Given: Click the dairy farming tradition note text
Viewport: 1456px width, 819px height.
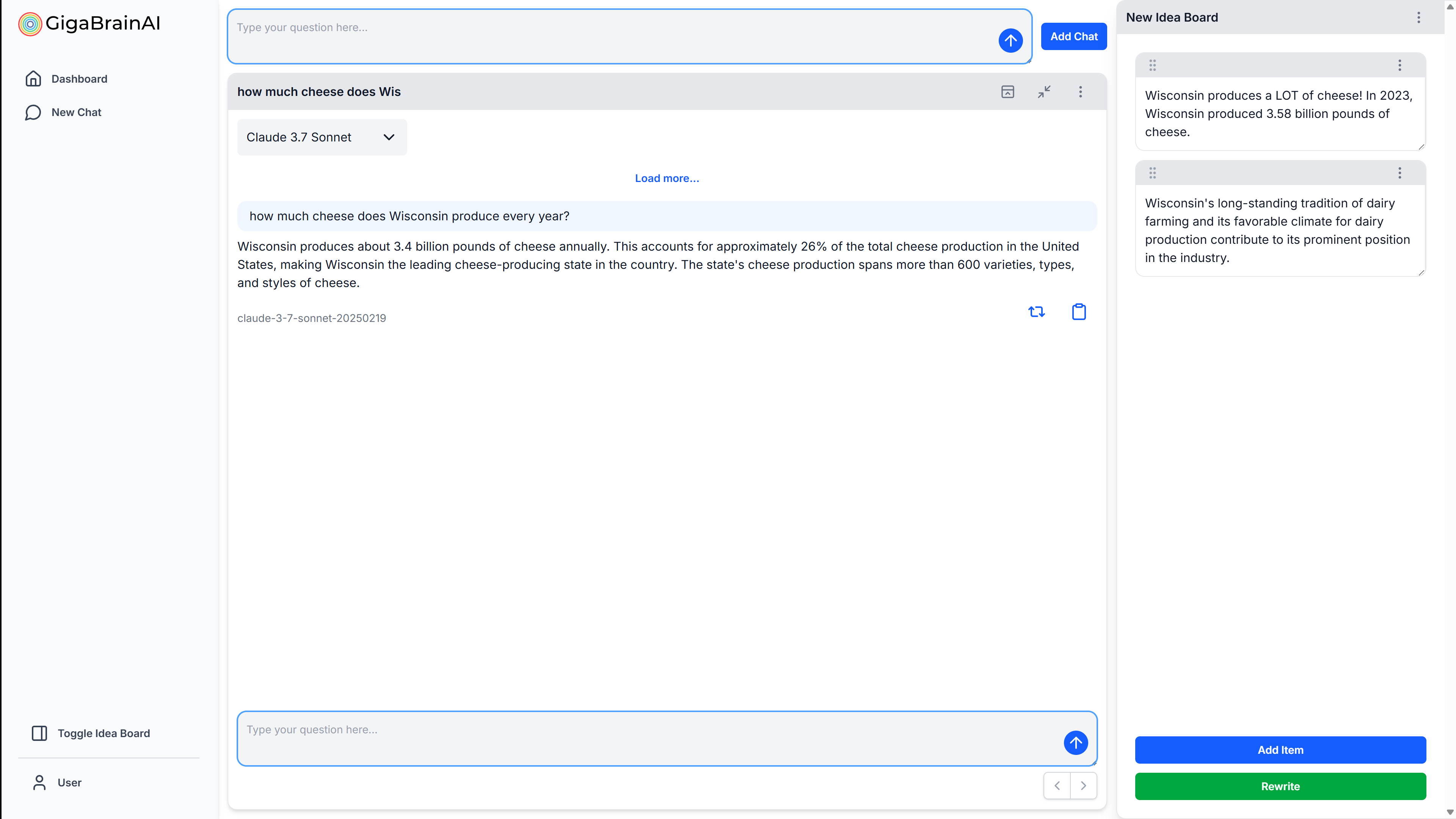Looking at the screenshot, I should point(1277,231).
